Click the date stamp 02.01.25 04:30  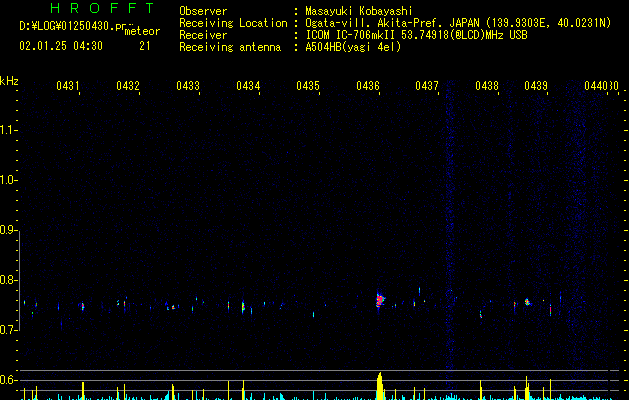point(61,46)
